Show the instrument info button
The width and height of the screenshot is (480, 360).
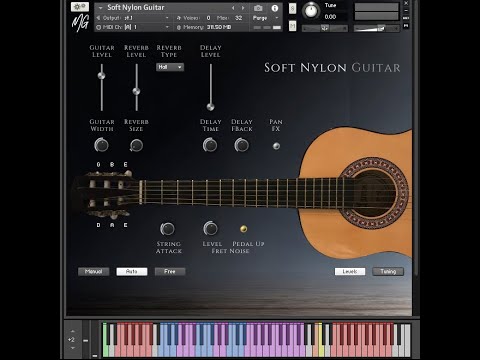tap(275, 8)
